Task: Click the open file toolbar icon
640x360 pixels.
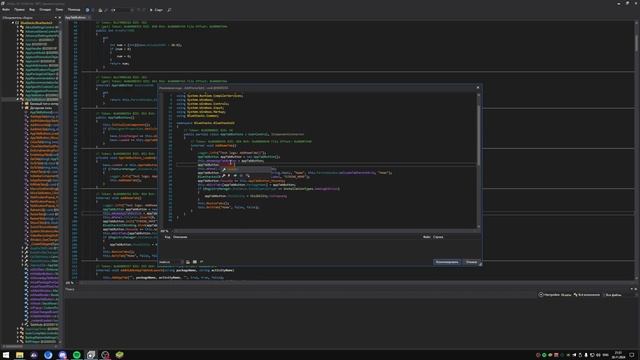Action: click(100, 10)
